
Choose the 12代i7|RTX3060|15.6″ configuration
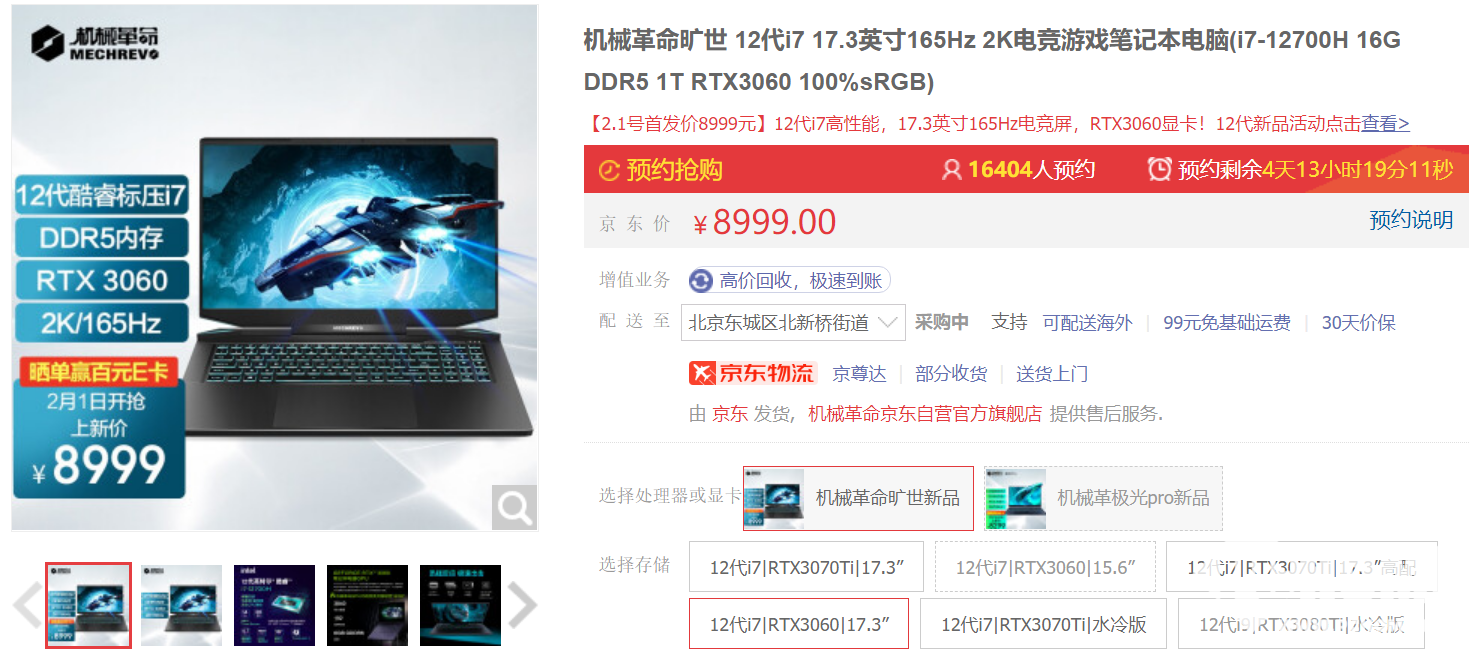point(1045,567)
